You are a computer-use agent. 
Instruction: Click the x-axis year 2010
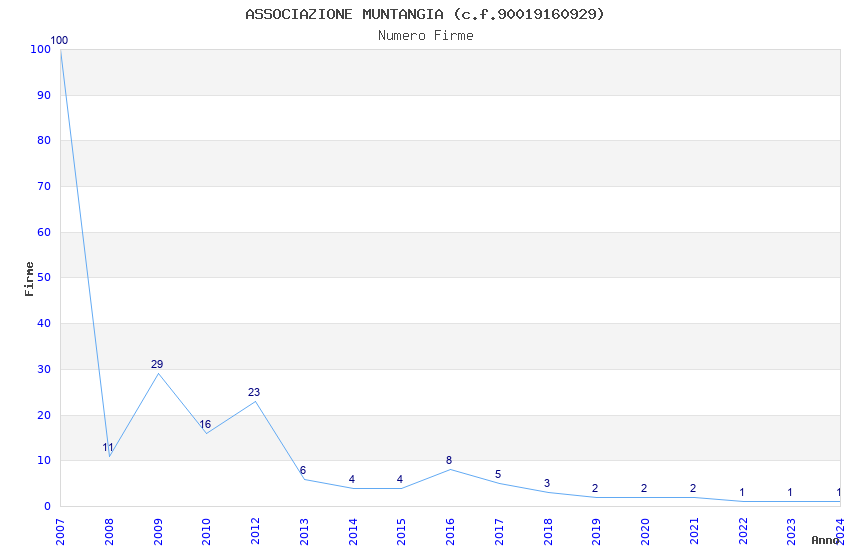[x=206, y=532]
